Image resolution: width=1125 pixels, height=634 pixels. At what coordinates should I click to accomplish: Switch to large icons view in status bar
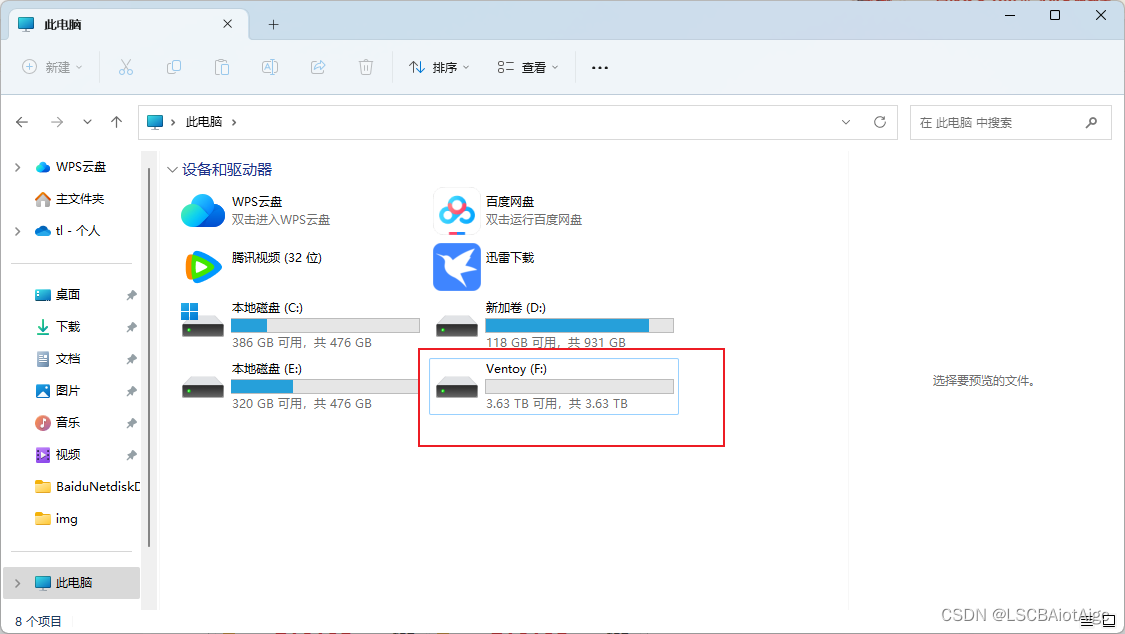(1109, 620)
